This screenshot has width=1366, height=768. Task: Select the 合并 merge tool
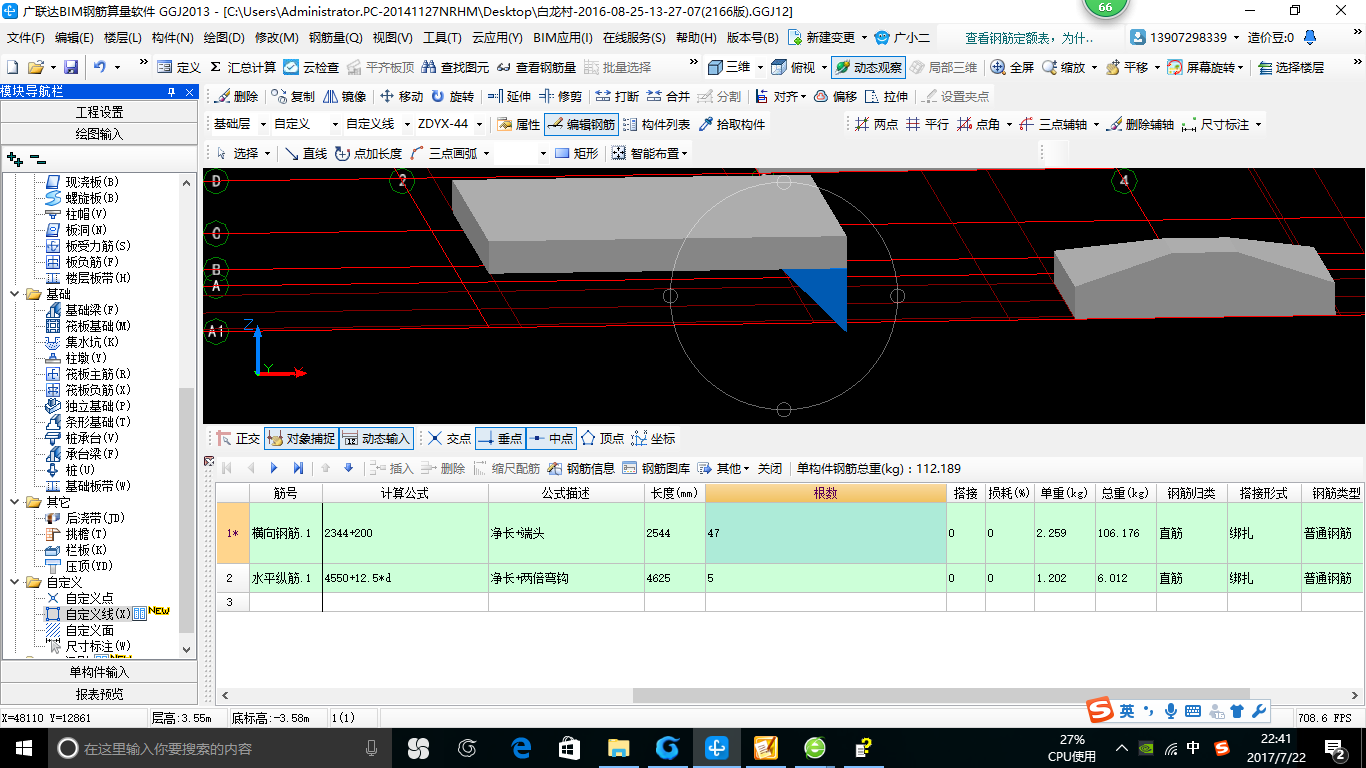click(x=668, y=97)
